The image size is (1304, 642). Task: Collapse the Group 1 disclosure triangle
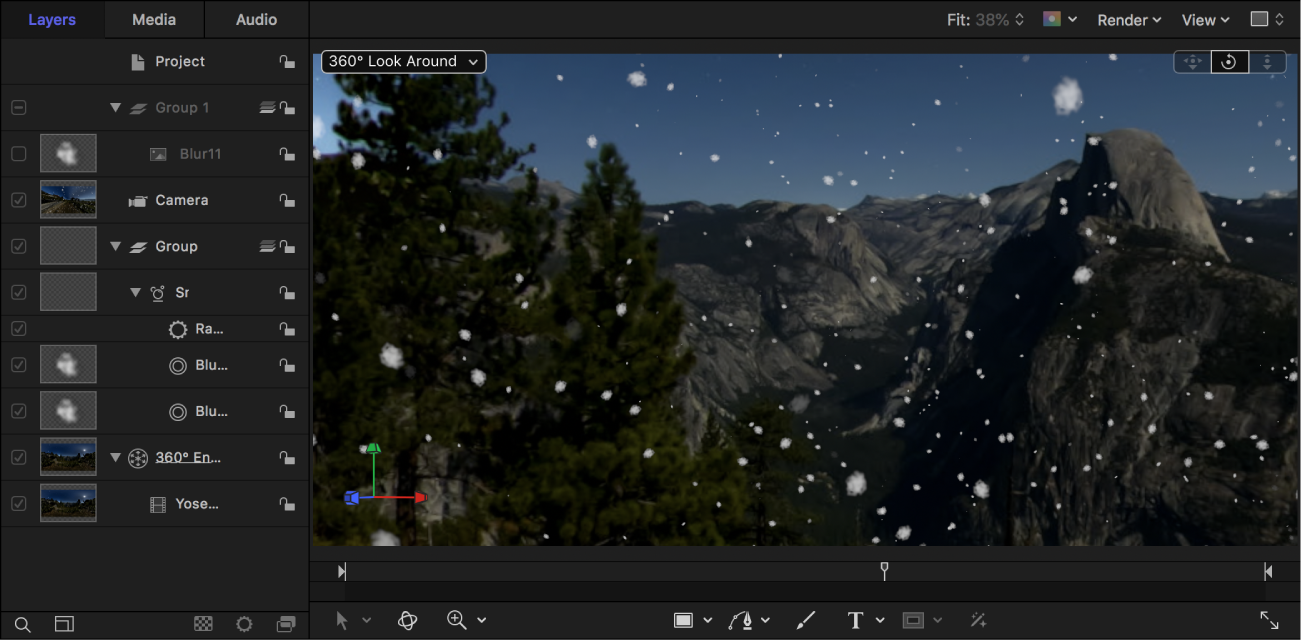point(115,107)
